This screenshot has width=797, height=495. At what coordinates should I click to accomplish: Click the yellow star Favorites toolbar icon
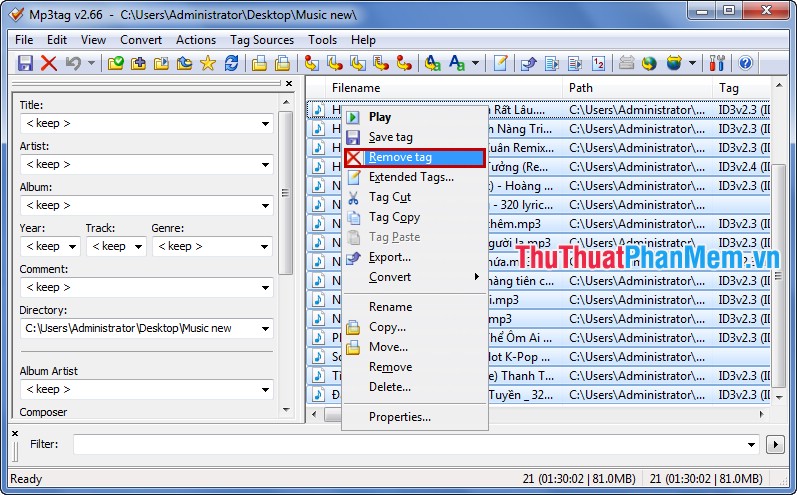coord(208,63)
